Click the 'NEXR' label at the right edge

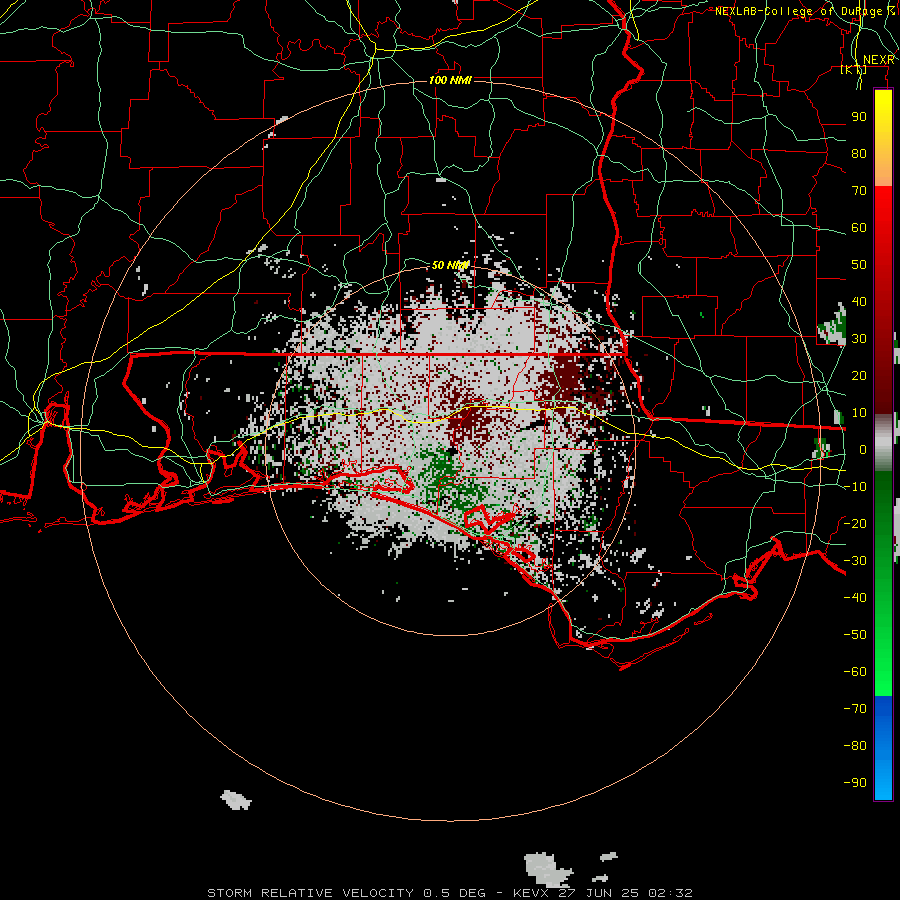(x=878, y=60)
